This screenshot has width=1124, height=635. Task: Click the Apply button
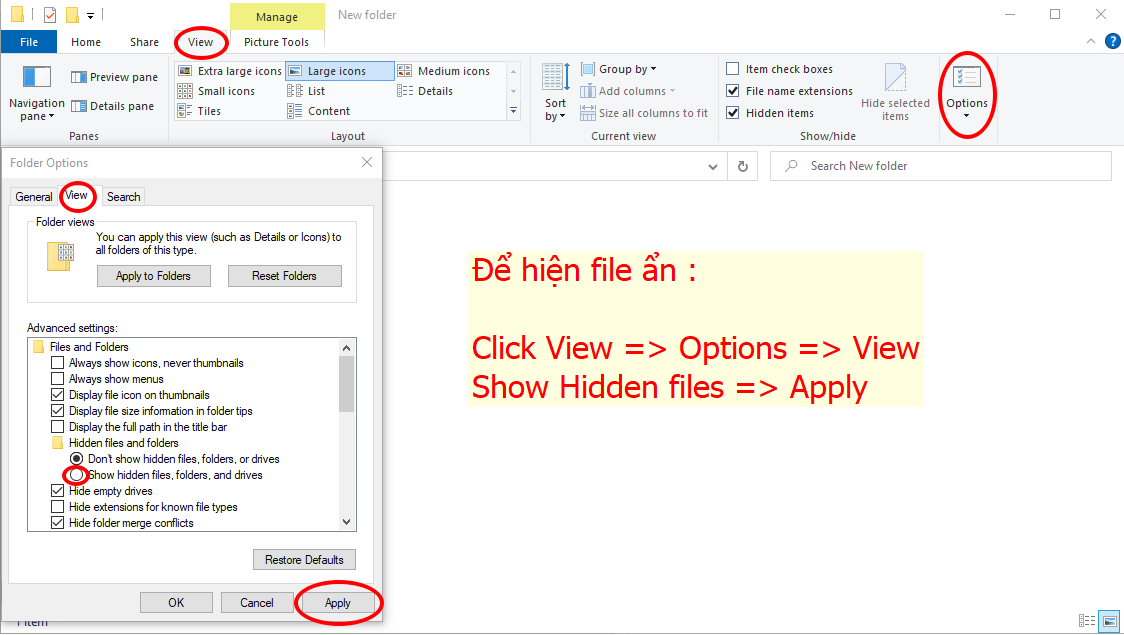338,603
